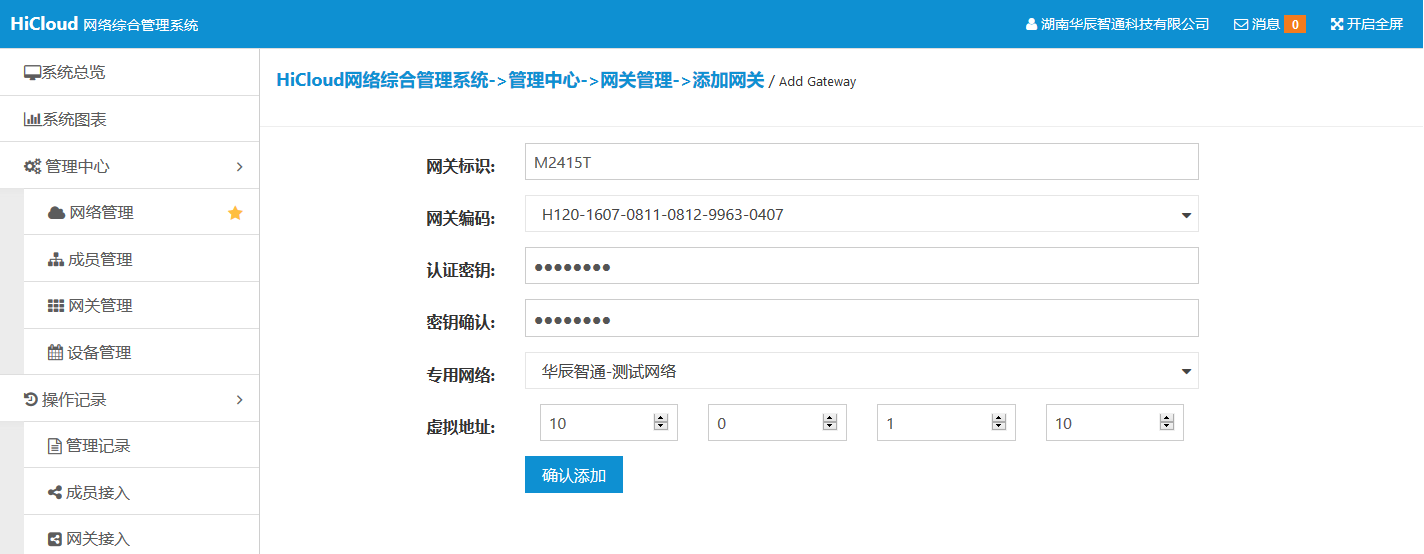Click the cloud icon next to 网络管理
The image size is (1424, 554).
pos(57,213)
